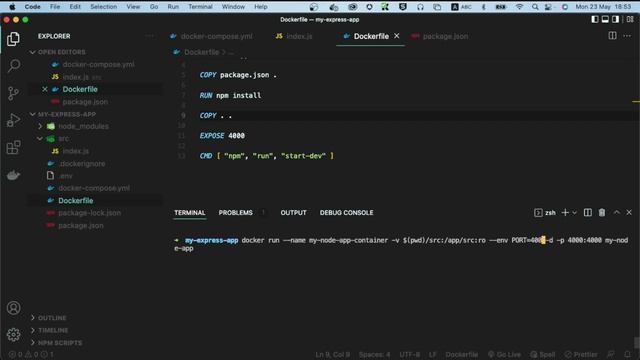Split the editor right
This screenshot has width=640, height=360.
612,36
